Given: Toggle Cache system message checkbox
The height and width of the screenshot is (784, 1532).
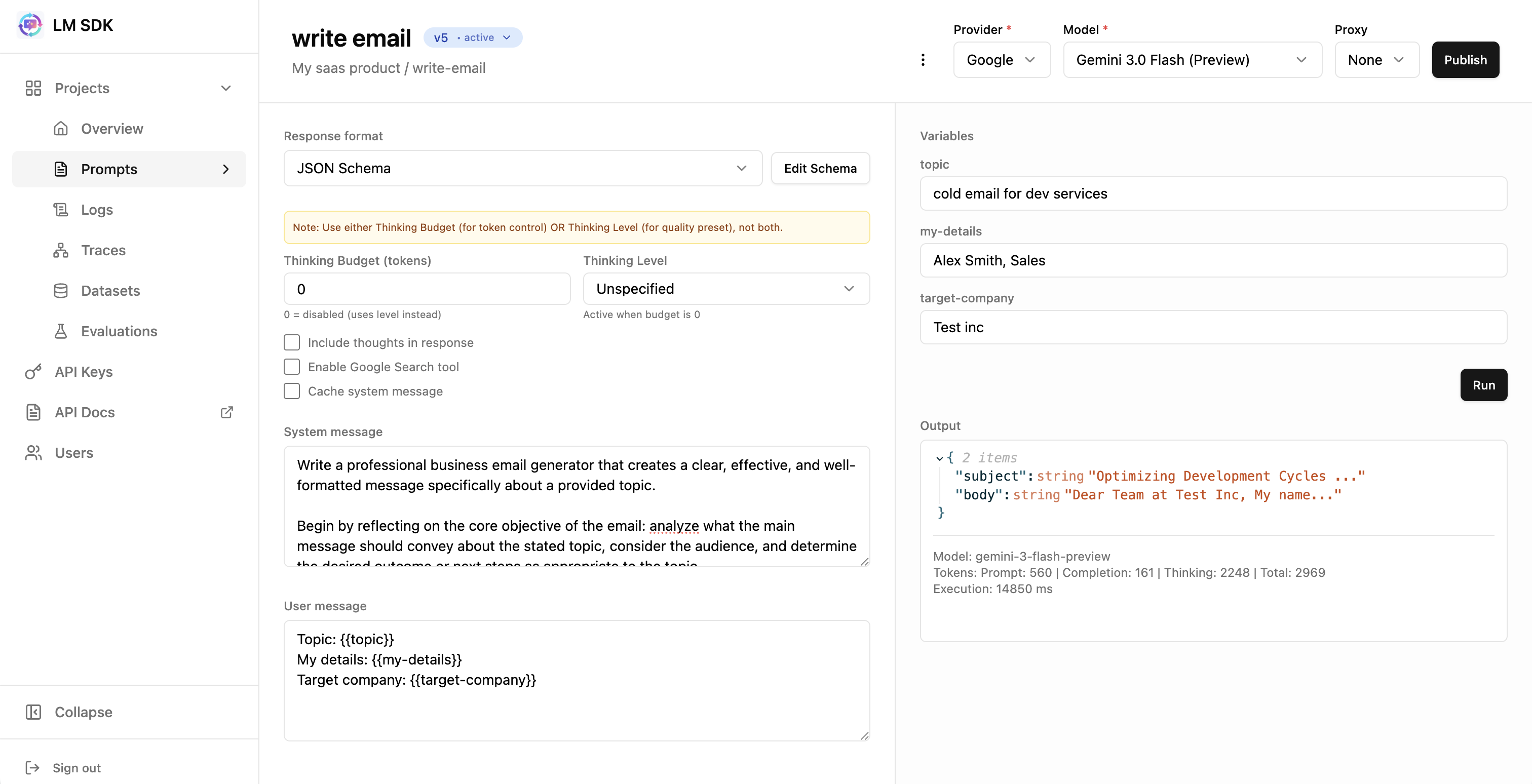Looking at the screenshot, I should pyautogui.click(x=291, y=391).
